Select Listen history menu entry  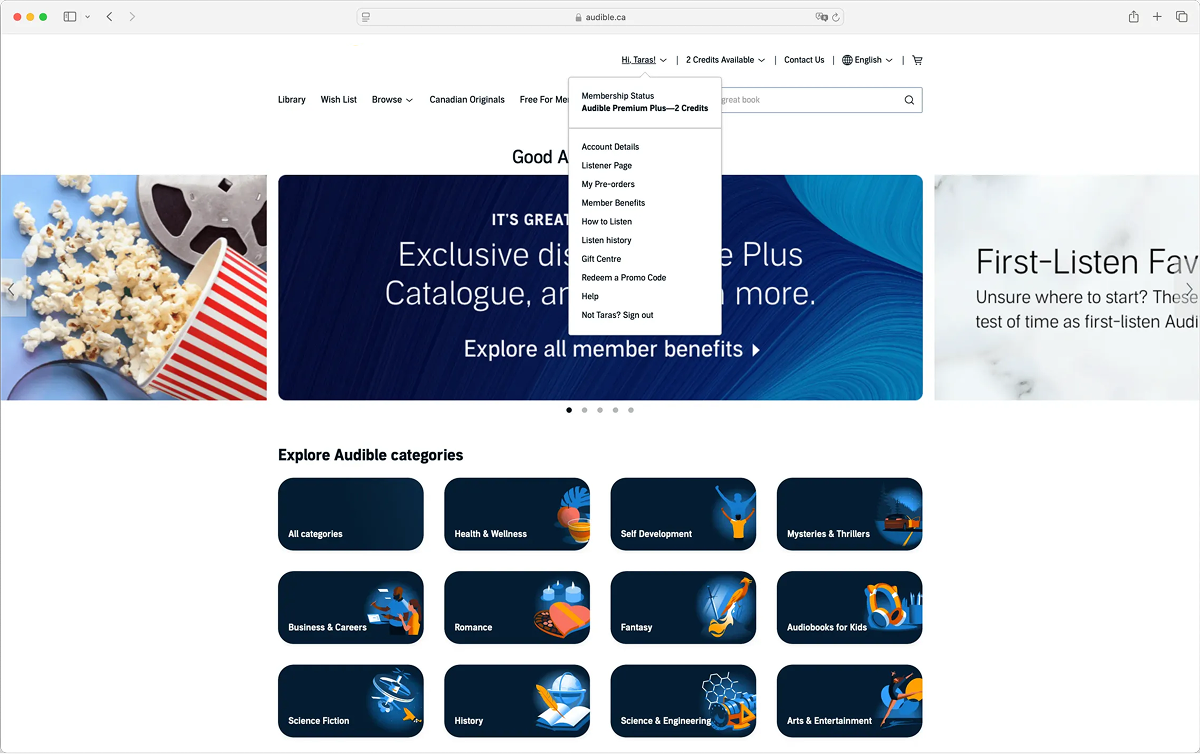click(x=606, y=240)
